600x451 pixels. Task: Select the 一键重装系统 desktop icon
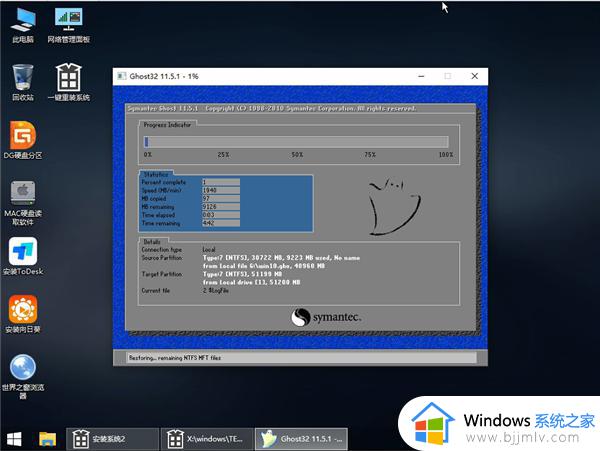click(68, 82)
